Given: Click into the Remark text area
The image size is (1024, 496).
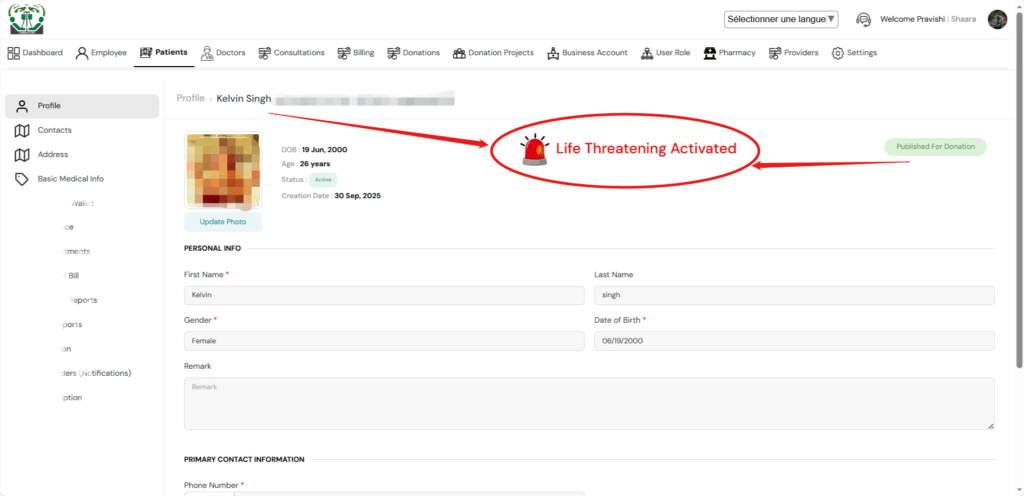Looking at the screenshot, I should pos(589,403).
